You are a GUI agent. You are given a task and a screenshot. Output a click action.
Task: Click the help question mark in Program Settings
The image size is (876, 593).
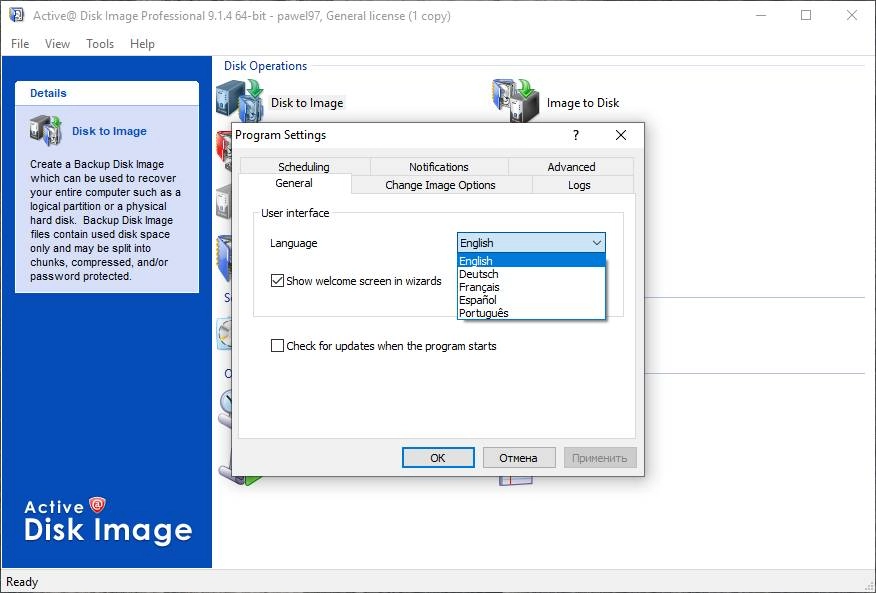tap(575, 135)
